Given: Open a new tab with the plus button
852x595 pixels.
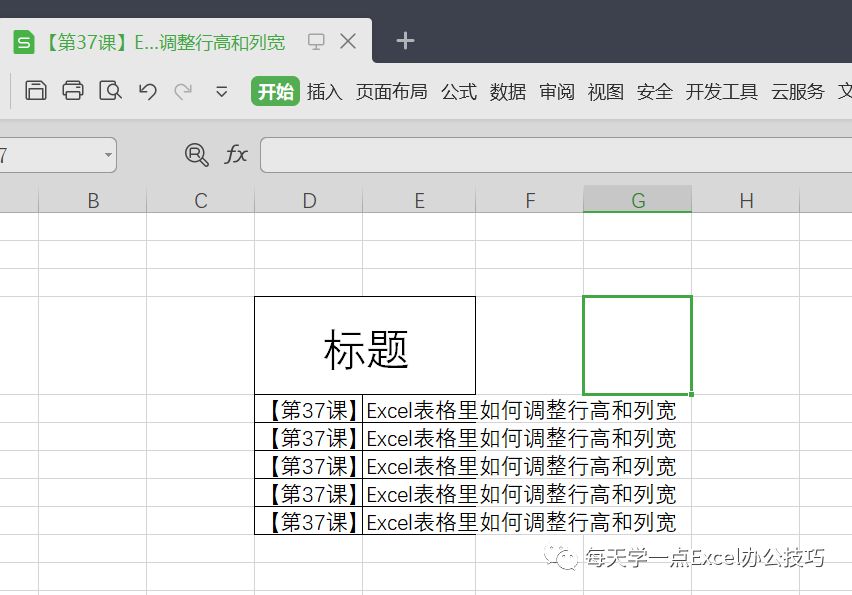Looking at the screenshot, I should [405, 41].
